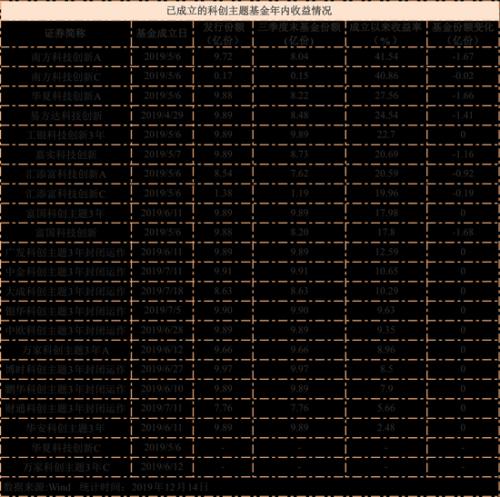Viewport: 500px width, 497px height.
Task: Click the 2019/7/18 establishment date cell
Action: point(162,291)
